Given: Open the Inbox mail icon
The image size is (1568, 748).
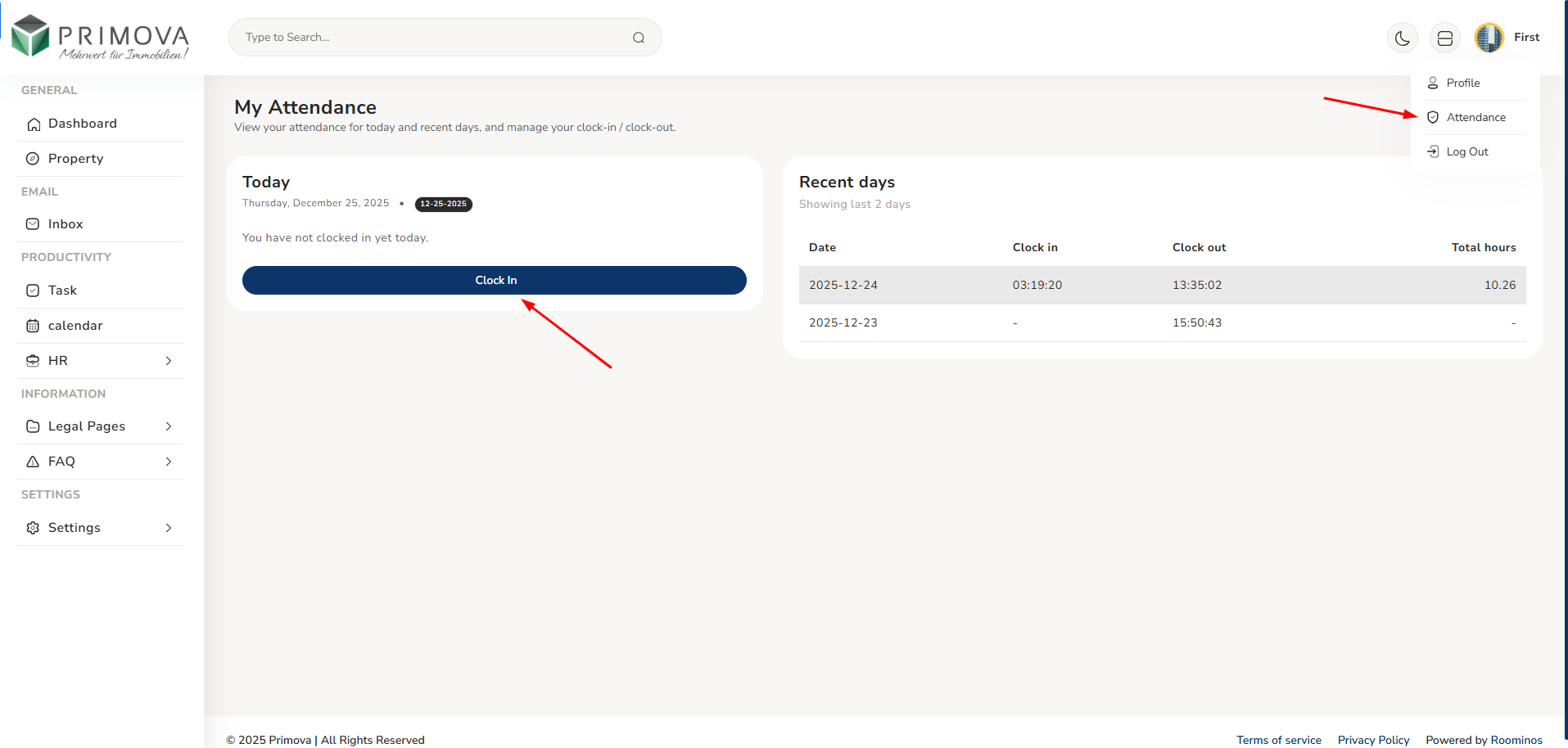Looking at the screenshot, I should (33, 224).
